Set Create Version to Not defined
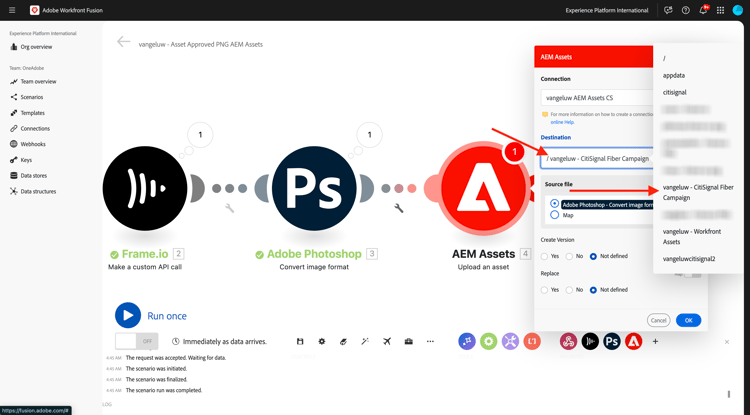Image resolution: width=750 pixels, height=415 pixels. tap(593, 256)
